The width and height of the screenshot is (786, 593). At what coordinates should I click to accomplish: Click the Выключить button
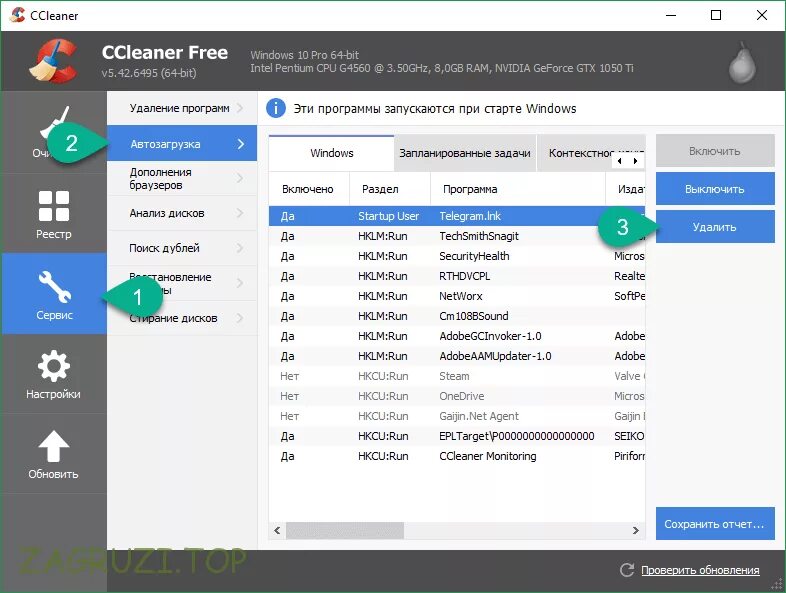click(715, 189)
